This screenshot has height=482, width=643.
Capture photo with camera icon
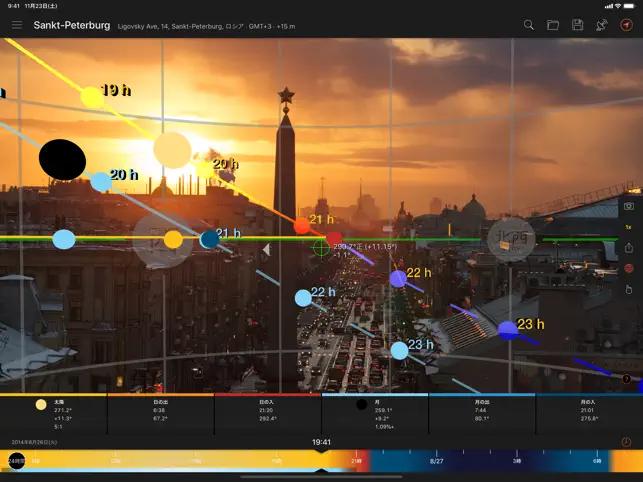(628, 206)
